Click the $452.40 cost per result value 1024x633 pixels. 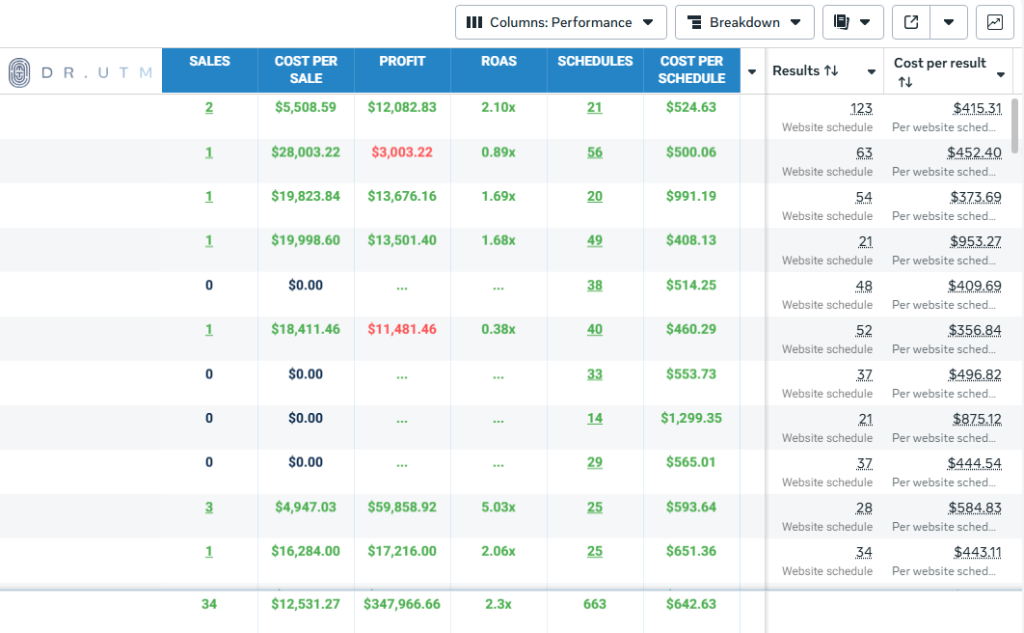coord(973,152)
